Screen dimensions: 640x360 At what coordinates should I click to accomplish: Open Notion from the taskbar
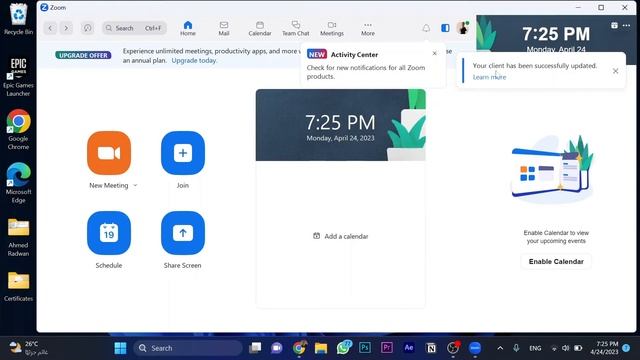pyautogui.click(x=431, y=348)
